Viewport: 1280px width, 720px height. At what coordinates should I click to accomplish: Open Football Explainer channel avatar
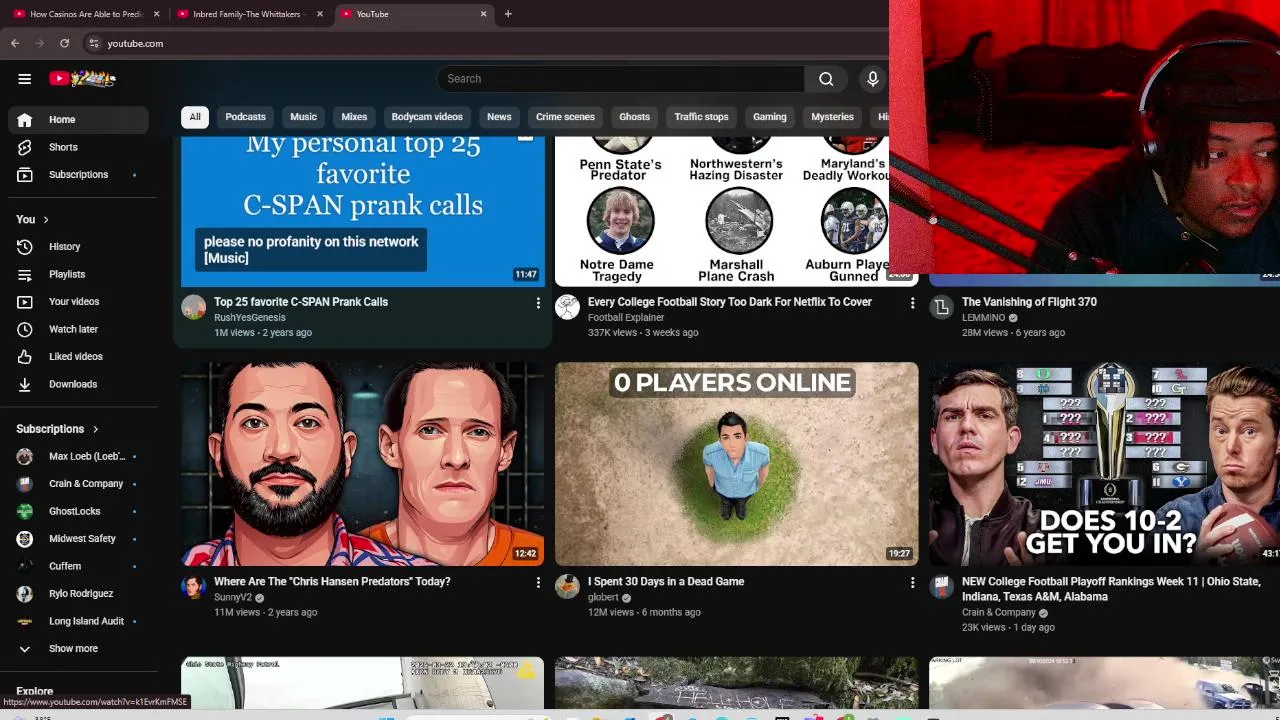[x=567, y=307]
